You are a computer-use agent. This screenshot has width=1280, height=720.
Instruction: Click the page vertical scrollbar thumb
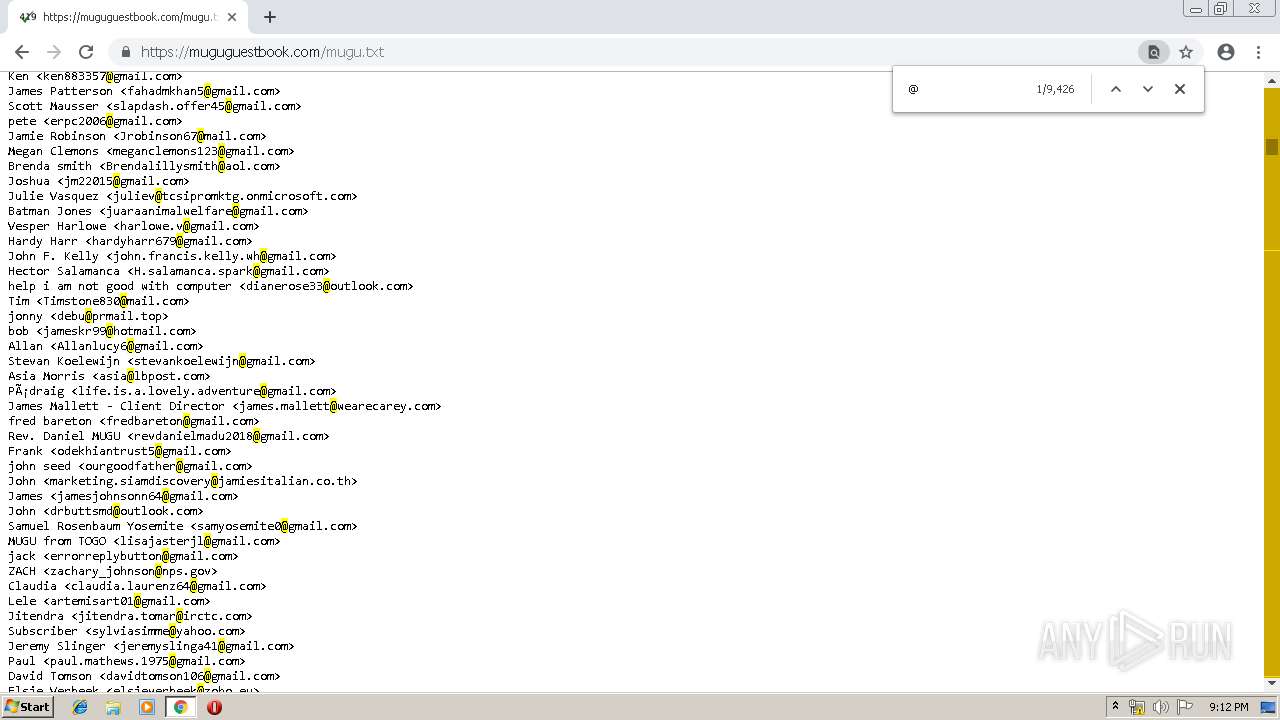point(1272,147)
